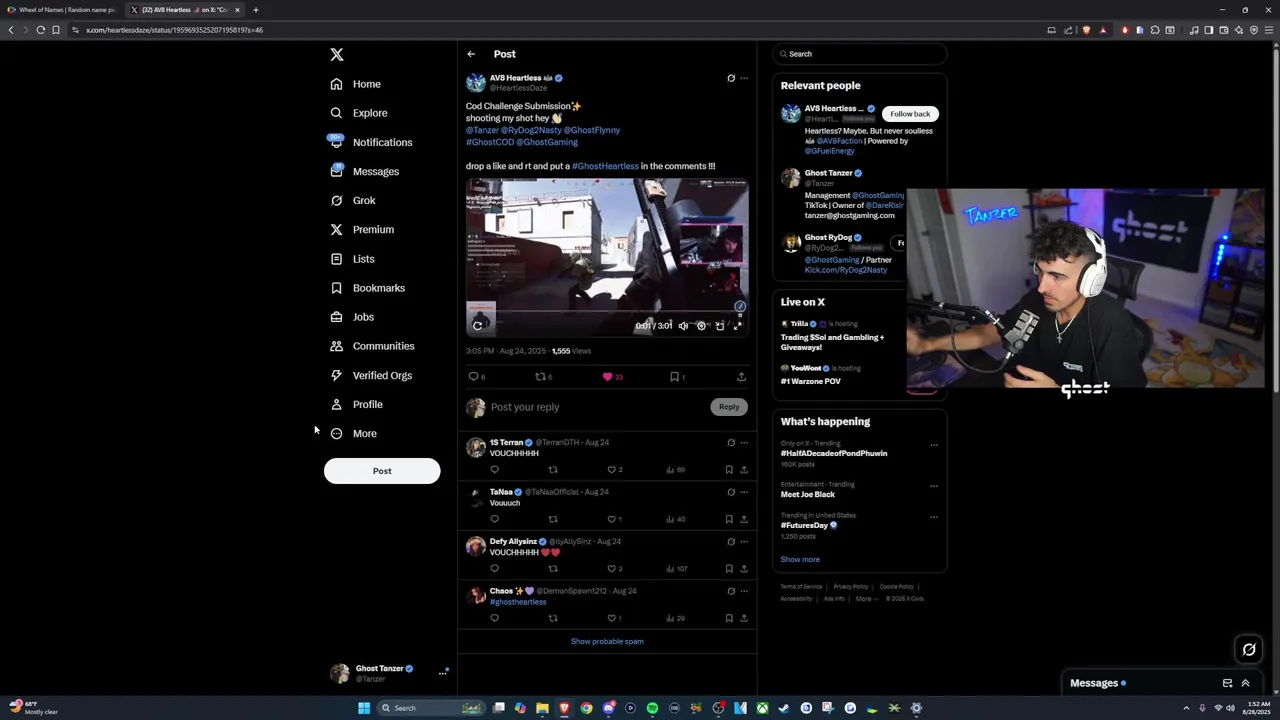
Task: Replay the video with the replay icon
Action: click(478, 325)
